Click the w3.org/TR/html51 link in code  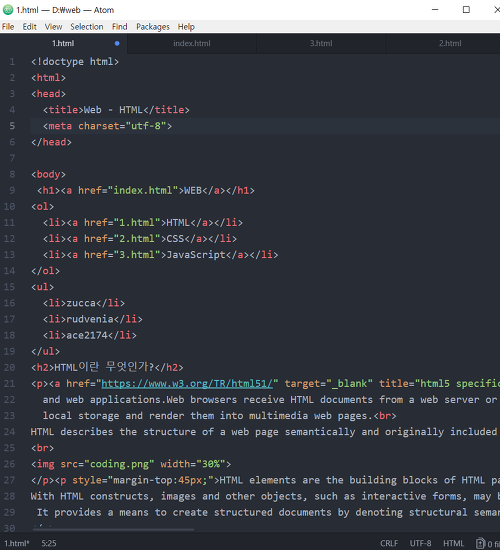187,383
